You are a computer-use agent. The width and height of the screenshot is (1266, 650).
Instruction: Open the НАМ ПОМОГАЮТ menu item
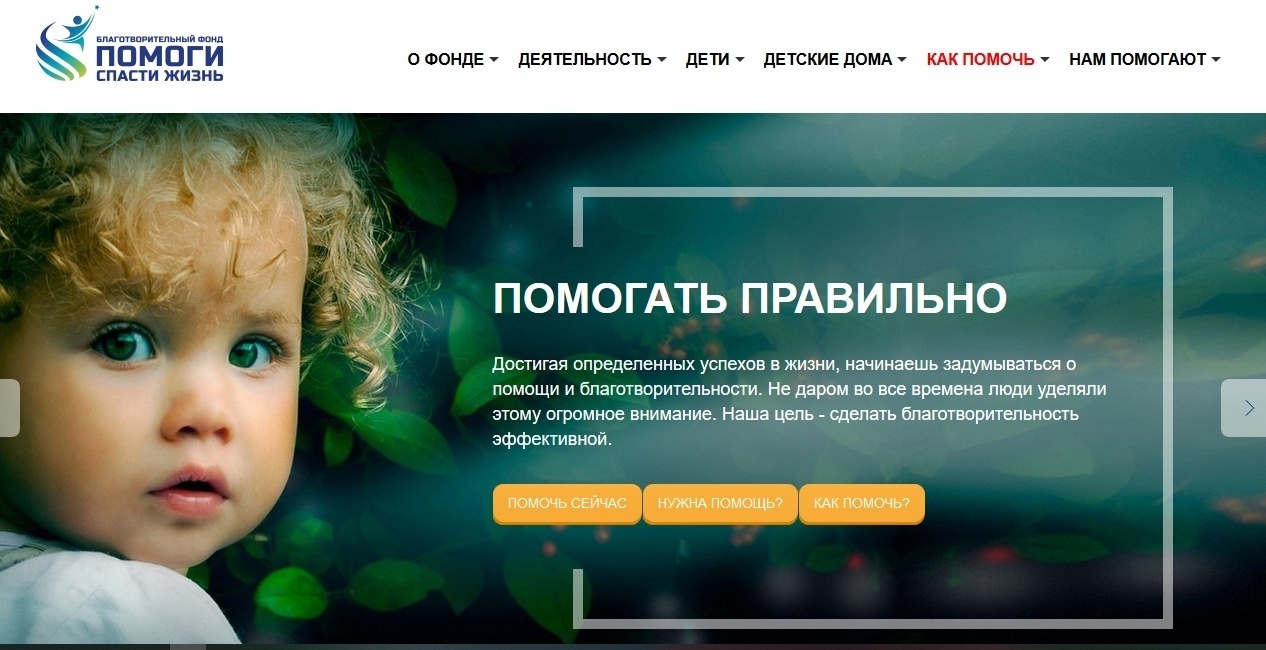tap(1138, 60)
